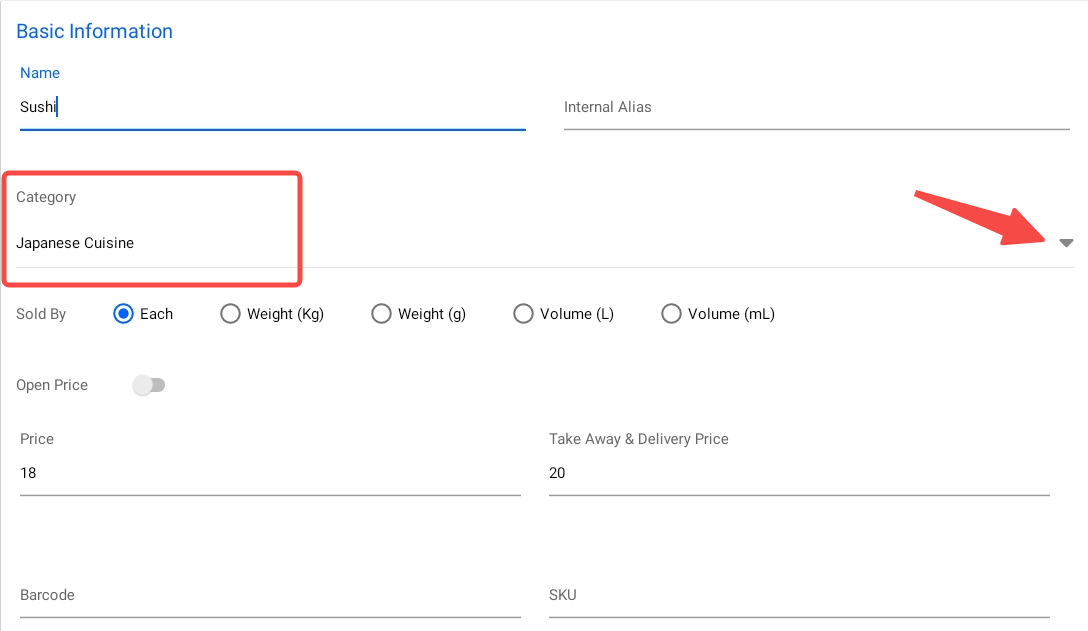Click the Name field containing Sushi
Screen dimensions: 1088x631
point(272,107)
